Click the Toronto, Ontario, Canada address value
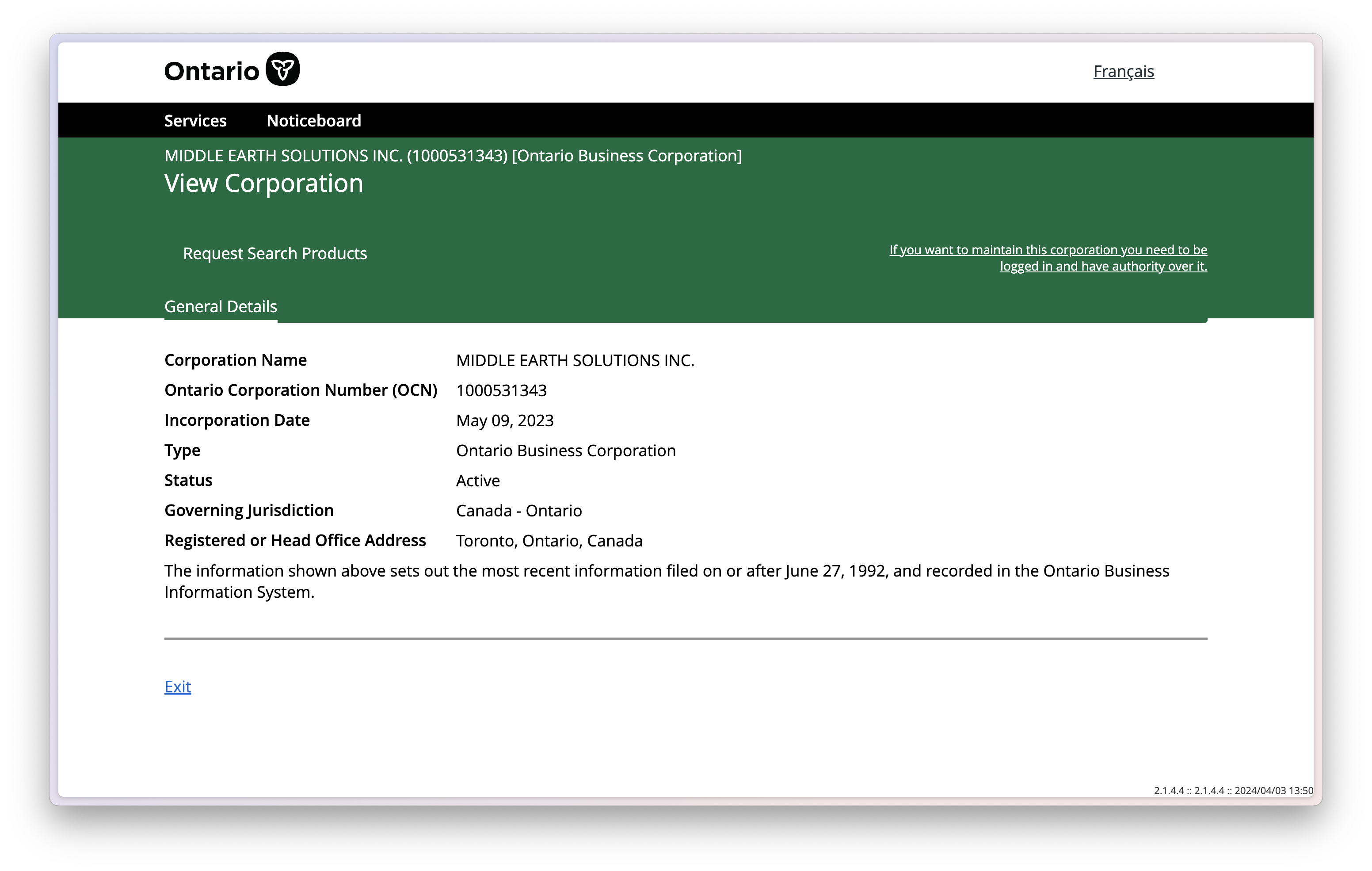 tap(549, 541)
